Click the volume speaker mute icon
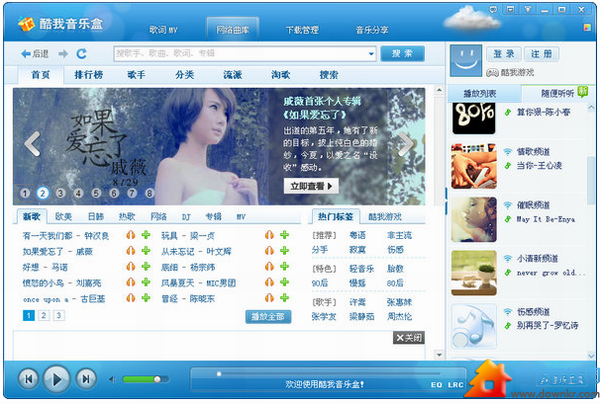The image size is (600, 404). click(112, 380)
